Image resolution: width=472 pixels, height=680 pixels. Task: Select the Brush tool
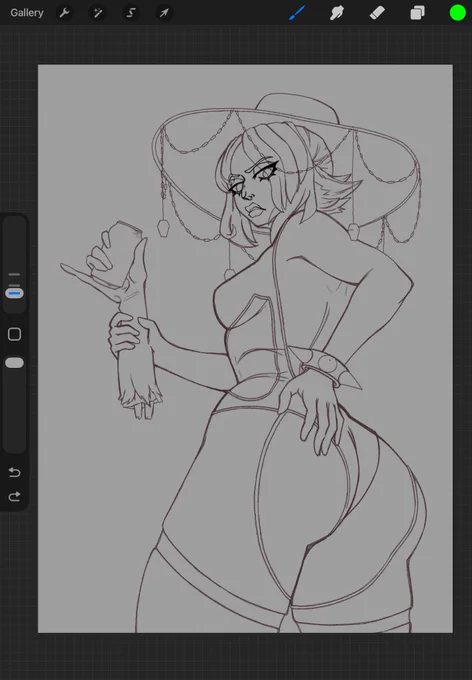point(297,13)
